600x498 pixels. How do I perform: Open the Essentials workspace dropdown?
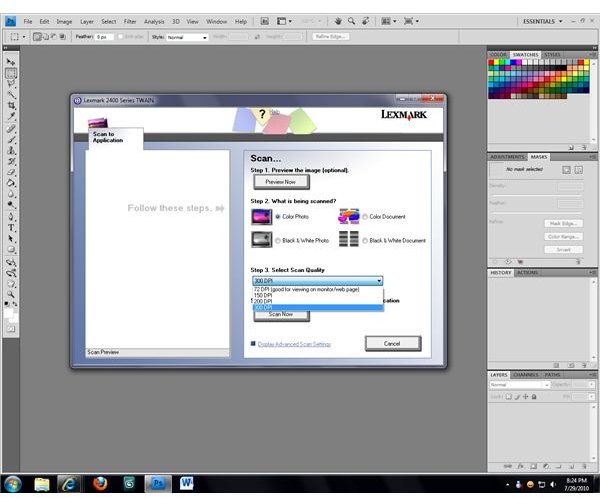pos(543,21)
